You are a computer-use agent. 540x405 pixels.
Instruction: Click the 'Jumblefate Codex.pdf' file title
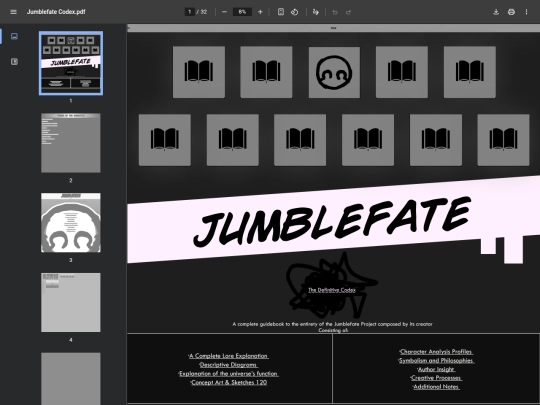(56, 12)
